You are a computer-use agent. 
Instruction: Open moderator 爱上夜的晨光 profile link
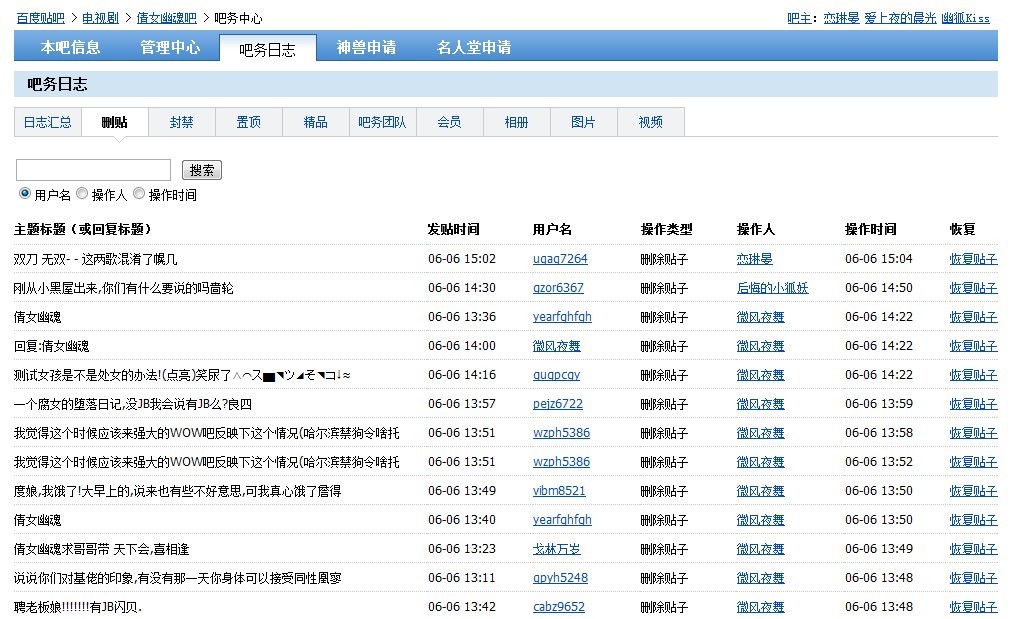[900, 18]
